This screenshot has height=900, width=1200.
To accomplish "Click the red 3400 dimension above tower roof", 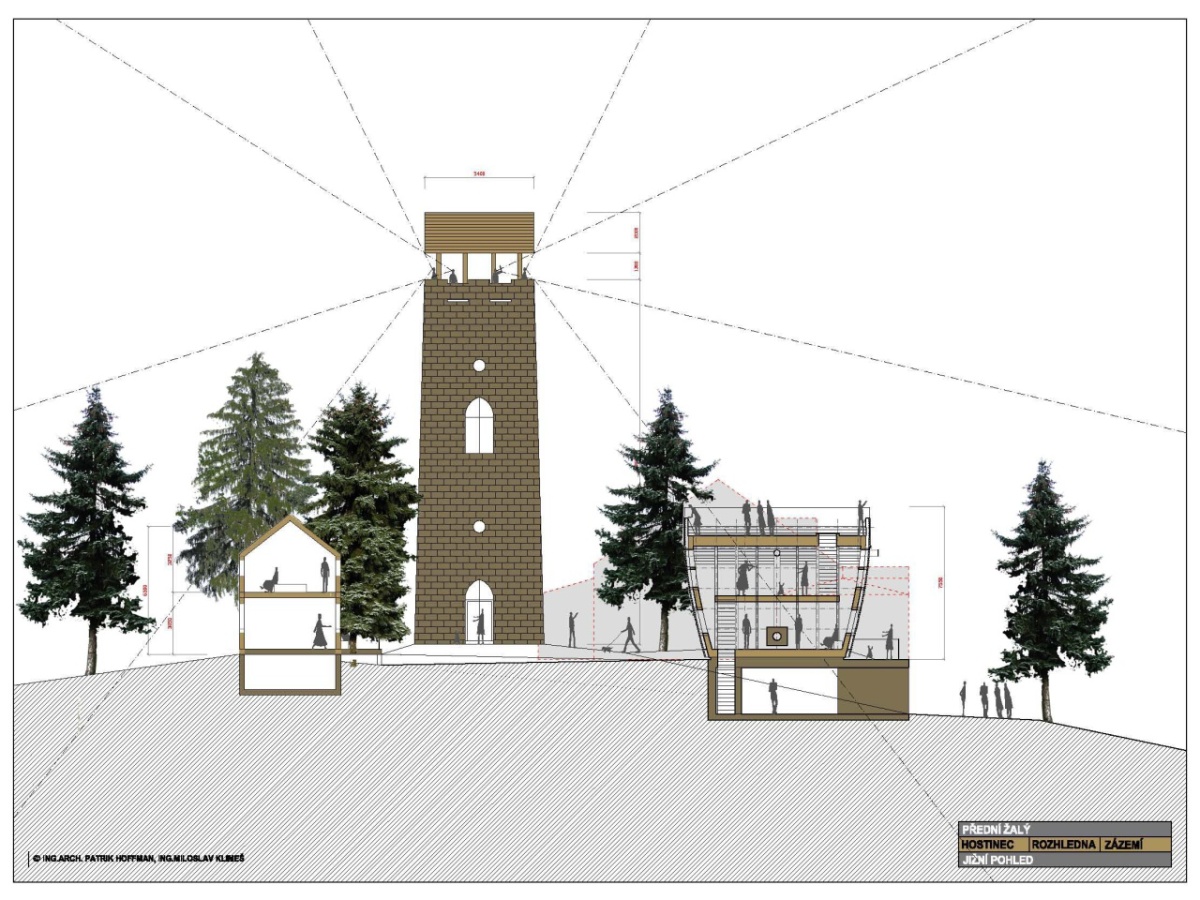I will coord(479,174).
